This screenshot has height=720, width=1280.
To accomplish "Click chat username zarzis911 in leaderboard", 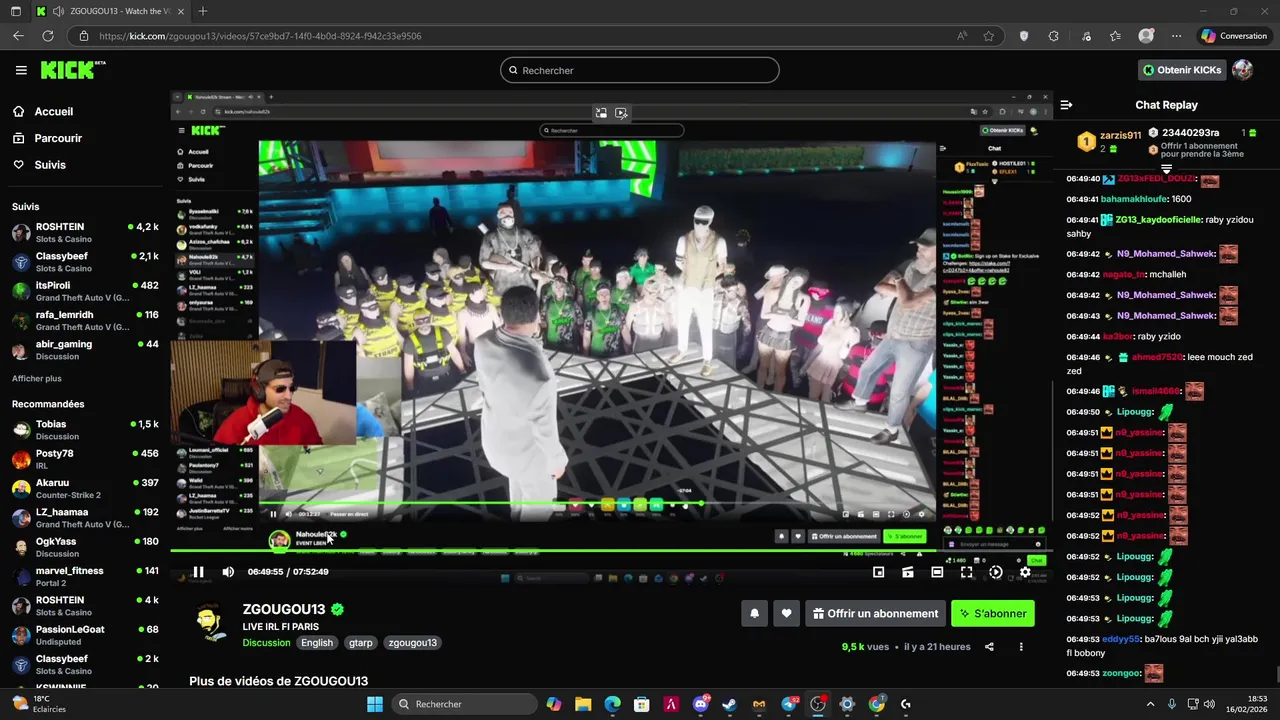I will click(1120, 135).
